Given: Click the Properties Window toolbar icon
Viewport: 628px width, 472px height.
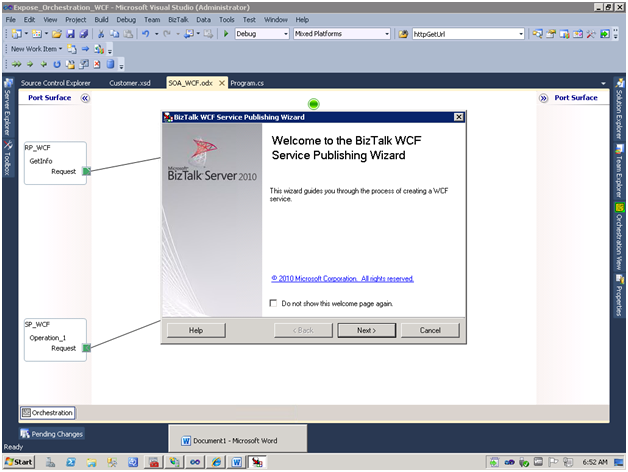Looking at the screenshot, I should point(551,34).
